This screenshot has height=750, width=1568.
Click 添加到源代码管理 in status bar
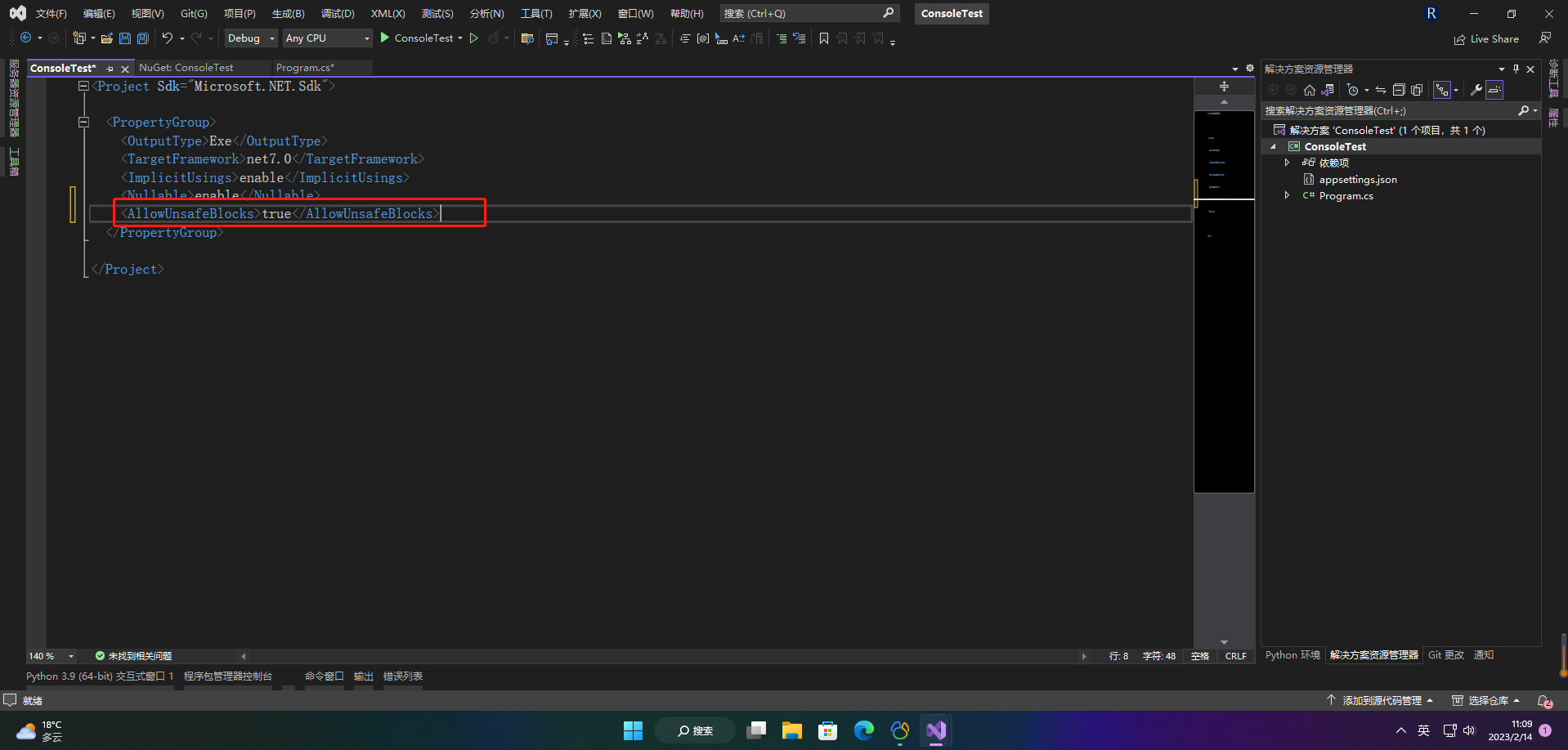point(1380,701)
